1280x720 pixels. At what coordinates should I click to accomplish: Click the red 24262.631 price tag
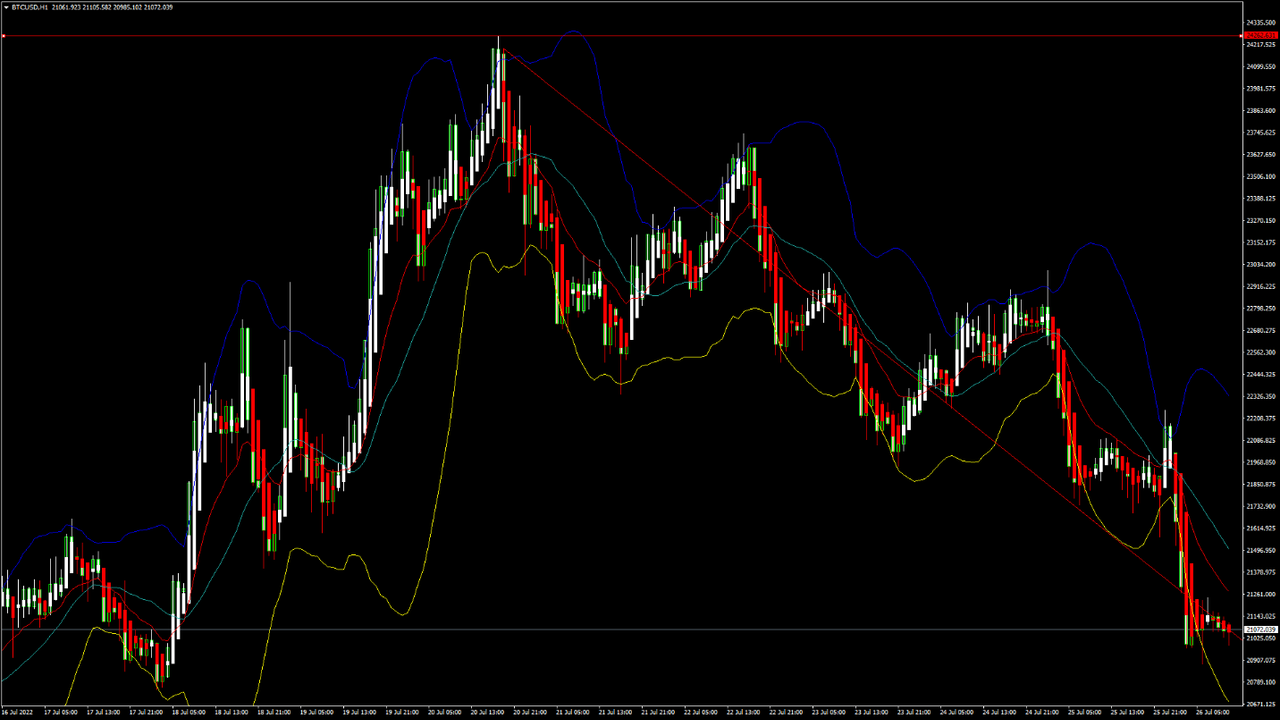1260,37
